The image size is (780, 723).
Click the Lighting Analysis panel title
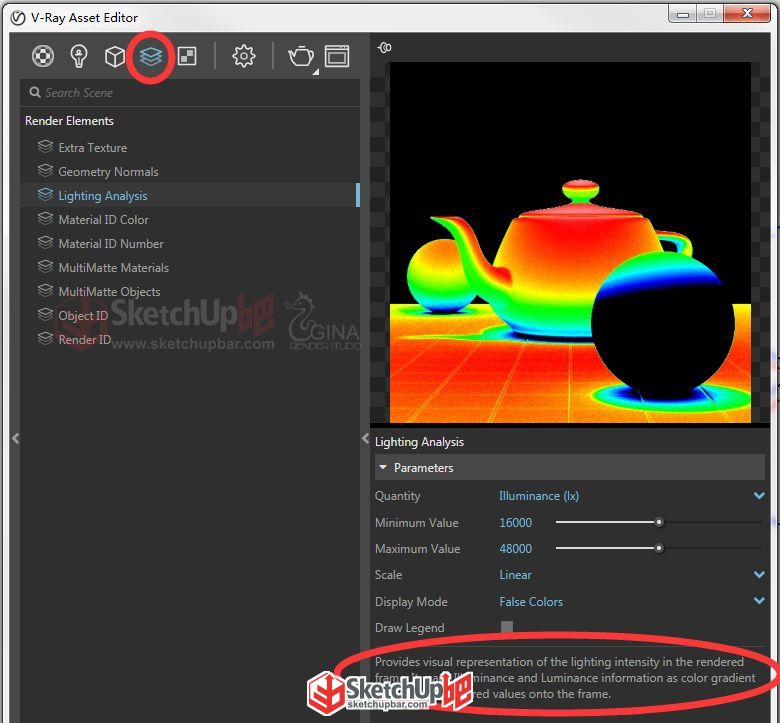tap(419, 442)
